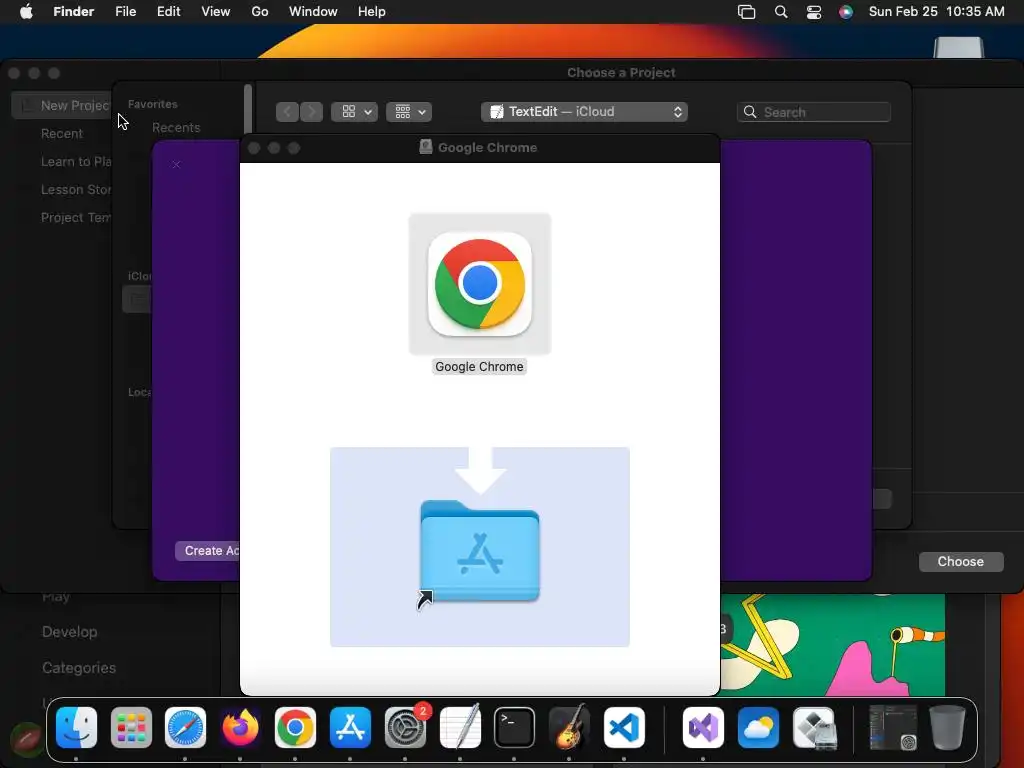Open the Finder menu
The image size is (1024, 768).
[x=74, y=12]
